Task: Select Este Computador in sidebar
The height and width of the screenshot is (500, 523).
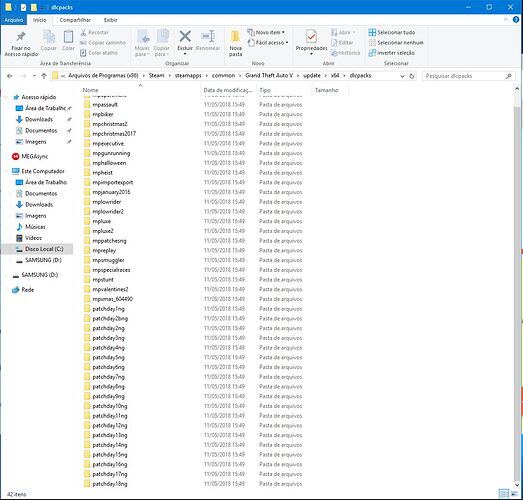Action: 43,171
